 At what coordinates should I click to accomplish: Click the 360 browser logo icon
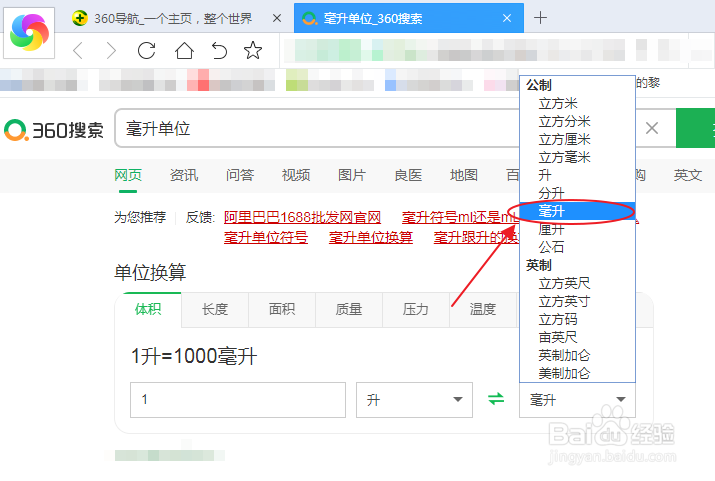tap(29, 32)
